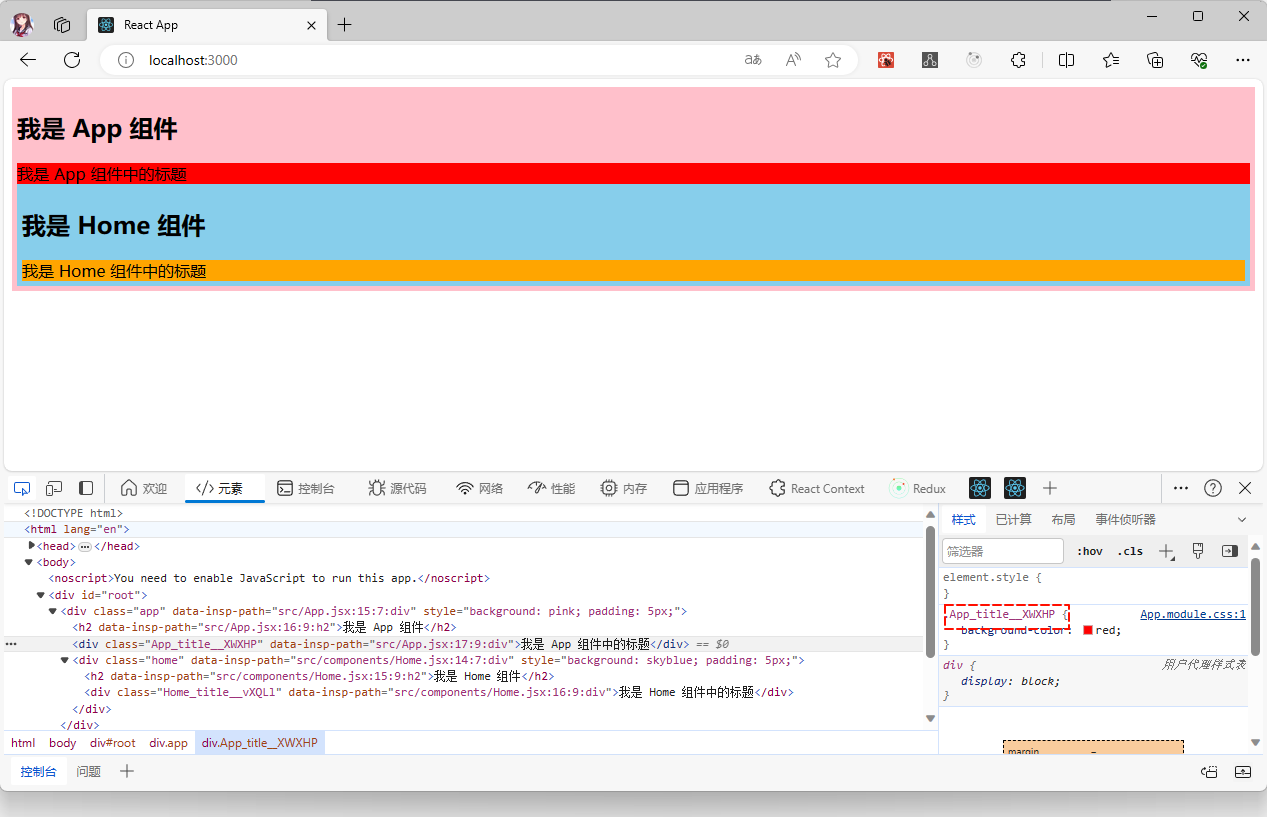Viewport: 1267px width, 817px height.
Task: Click the DevTools help question-mark icon
Action: pos(1213,488)
